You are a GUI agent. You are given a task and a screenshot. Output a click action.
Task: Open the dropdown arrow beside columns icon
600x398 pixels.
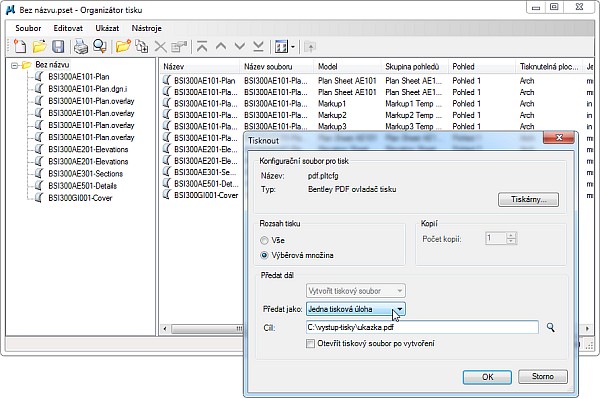pos(293,47)
